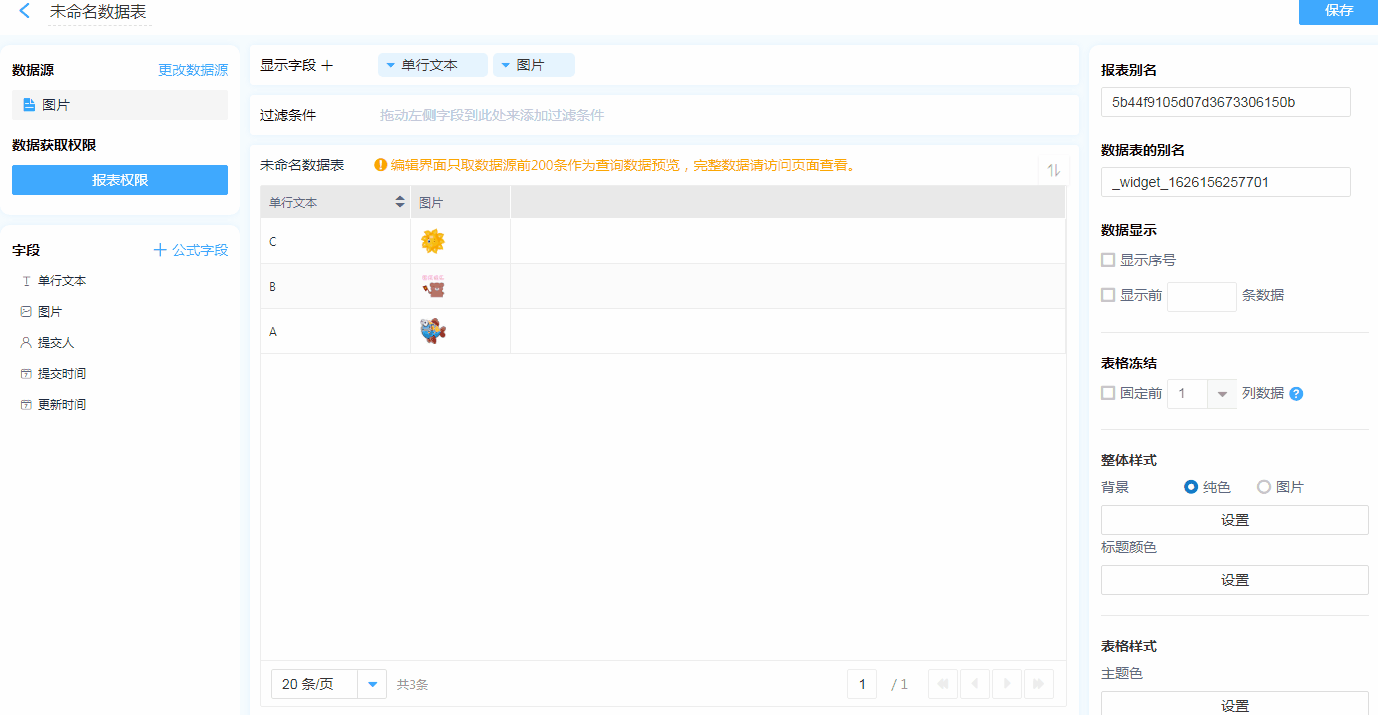
Task: Click the blue help icon next to 列数据
Action: pos(1296,394)
